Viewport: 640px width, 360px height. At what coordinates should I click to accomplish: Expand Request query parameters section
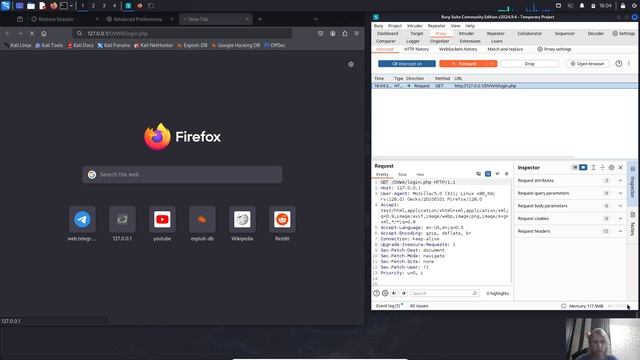pos(570,193)
